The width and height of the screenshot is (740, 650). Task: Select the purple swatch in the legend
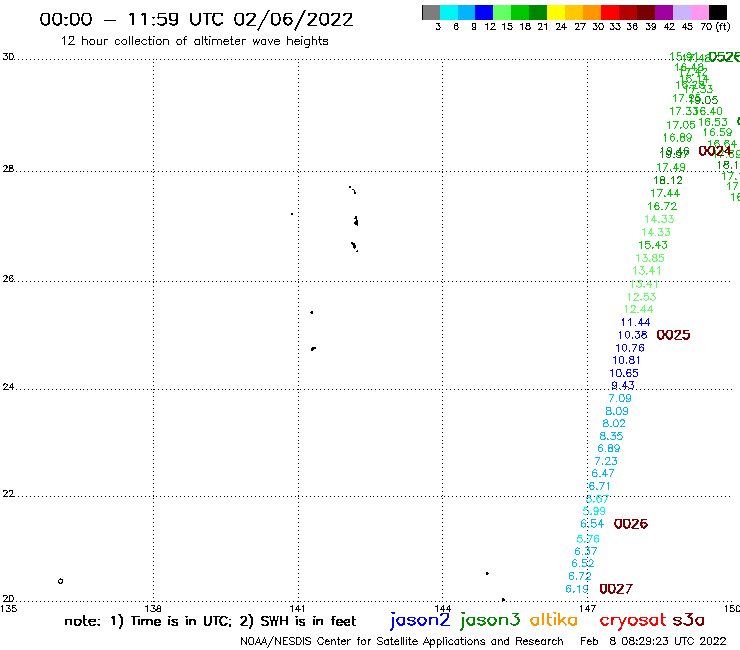point(664,12)
